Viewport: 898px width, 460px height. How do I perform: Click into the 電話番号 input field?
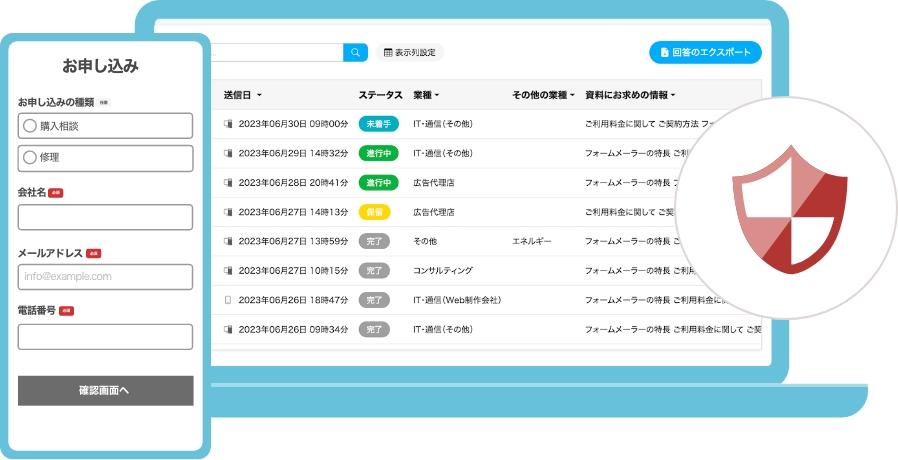point(105,337)
